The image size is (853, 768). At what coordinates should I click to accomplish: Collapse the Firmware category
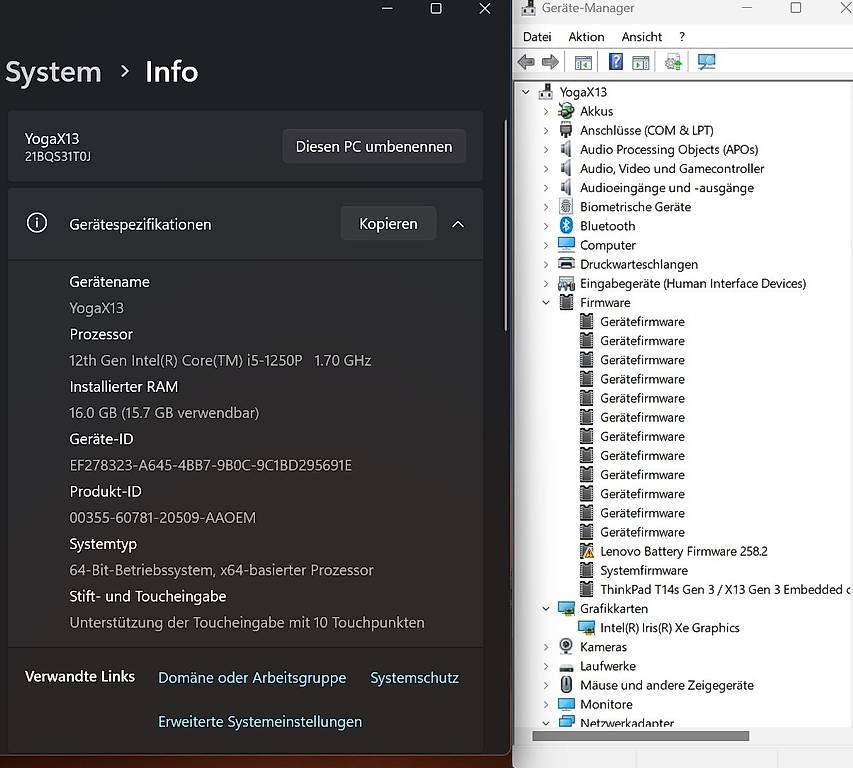pos(546,302)
